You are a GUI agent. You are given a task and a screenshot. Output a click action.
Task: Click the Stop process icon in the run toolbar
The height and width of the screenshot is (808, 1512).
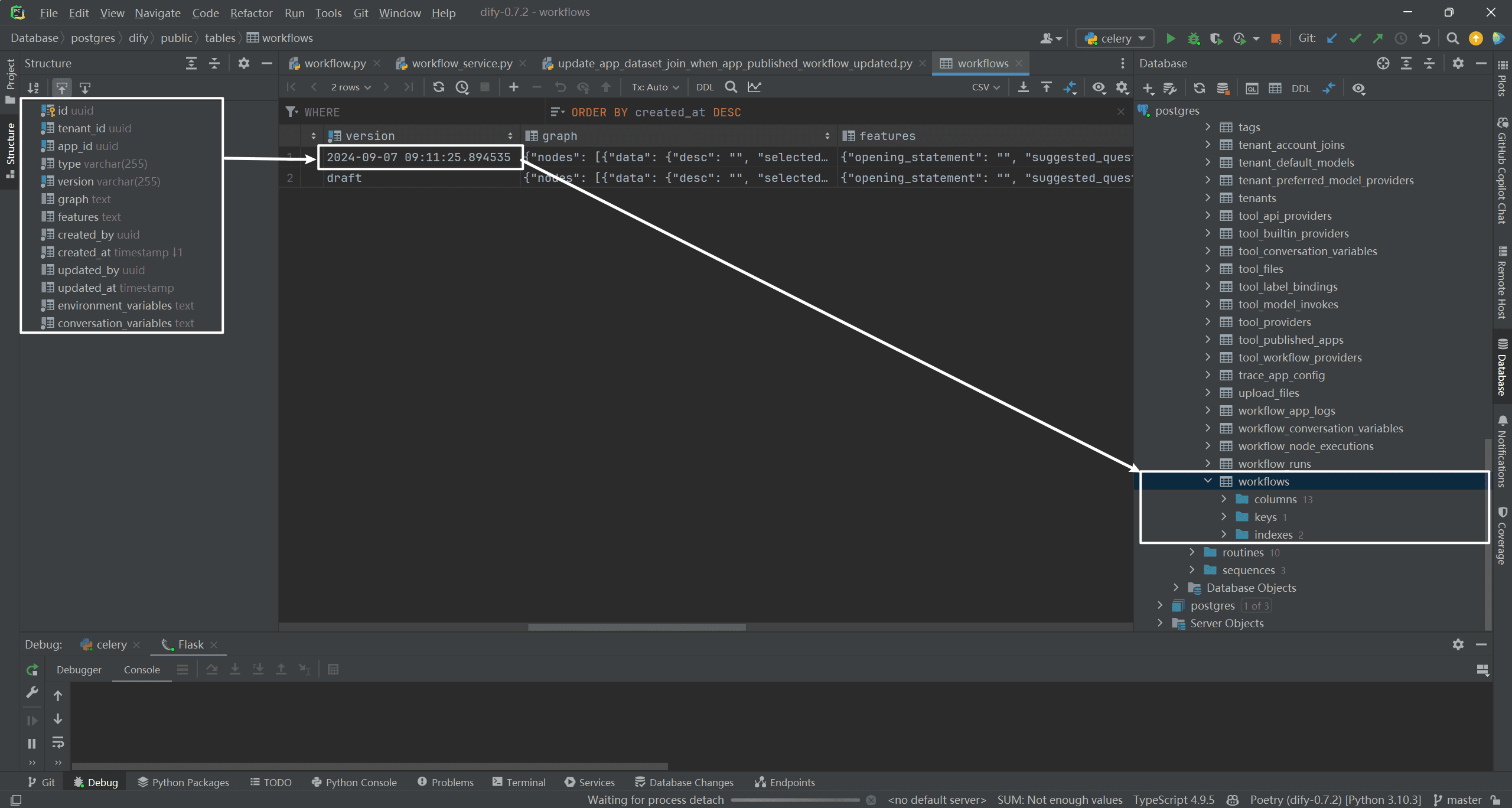point(1276,38)
